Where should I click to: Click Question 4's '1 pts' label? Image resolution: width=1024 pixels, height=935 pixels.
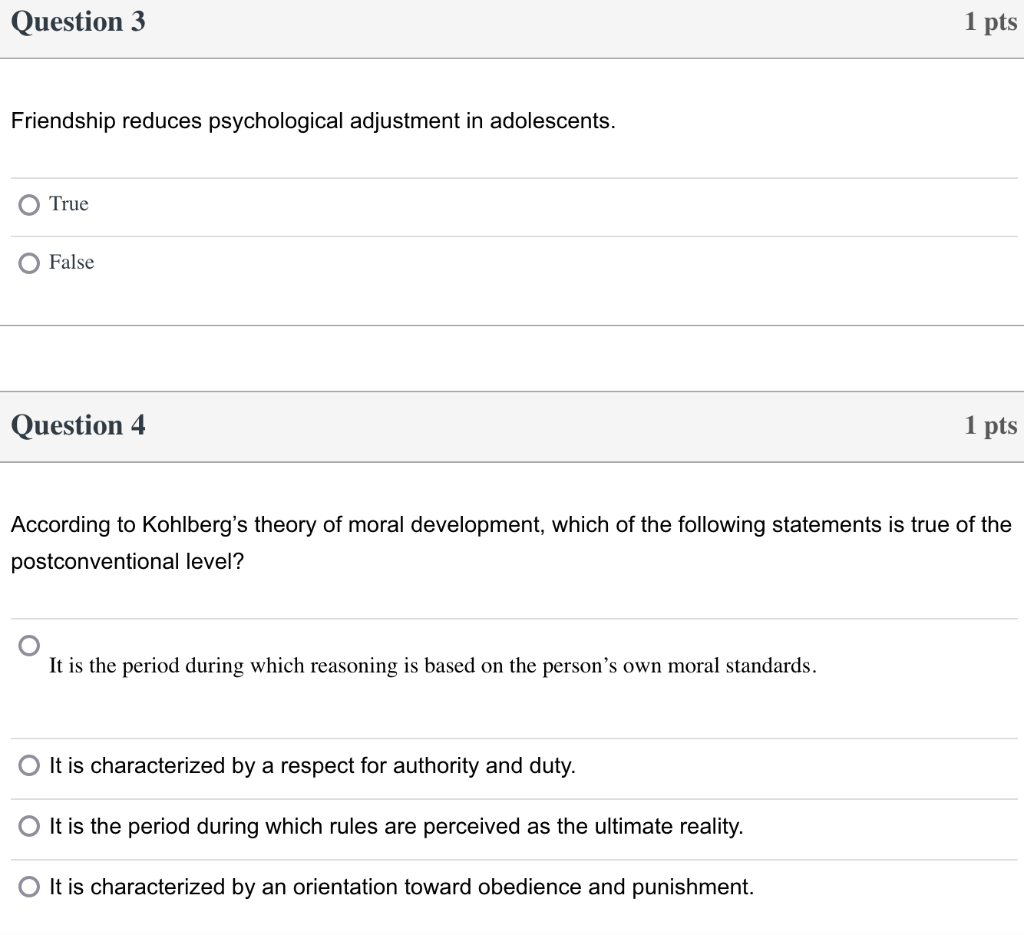pyautogui.click(x=990, y=426)
